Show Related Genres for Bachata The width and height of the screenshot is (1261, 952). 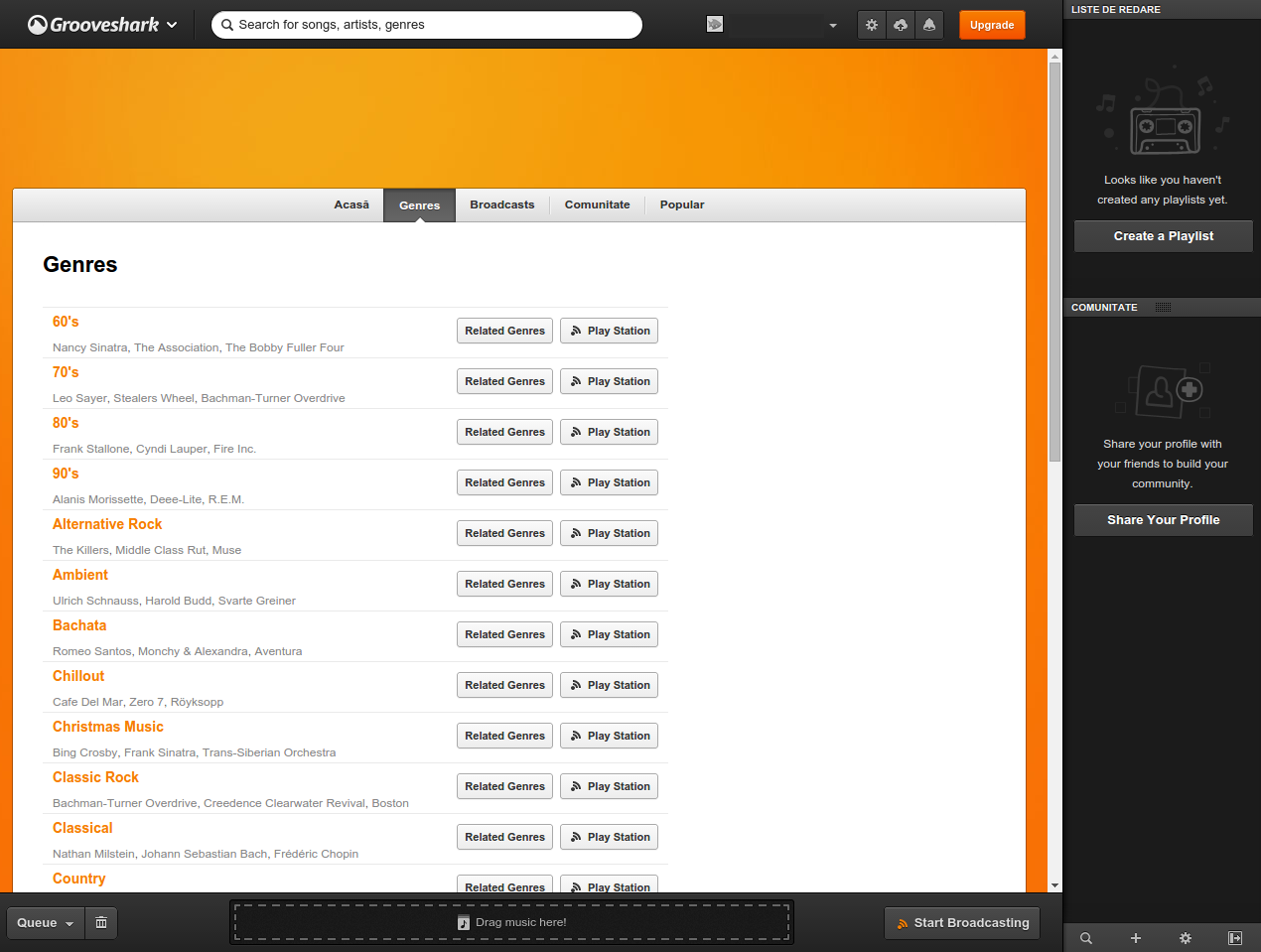[x=504, y=634]
